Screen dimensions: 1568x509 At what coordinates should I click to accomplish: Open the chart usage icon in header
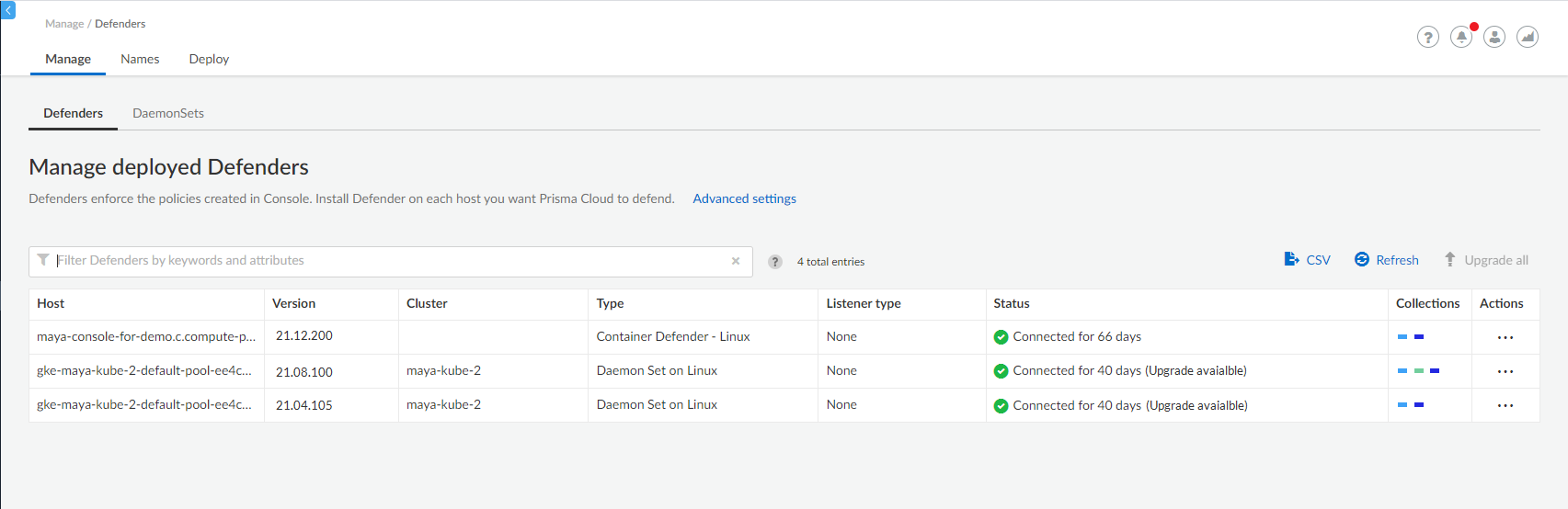(1528, 37)
